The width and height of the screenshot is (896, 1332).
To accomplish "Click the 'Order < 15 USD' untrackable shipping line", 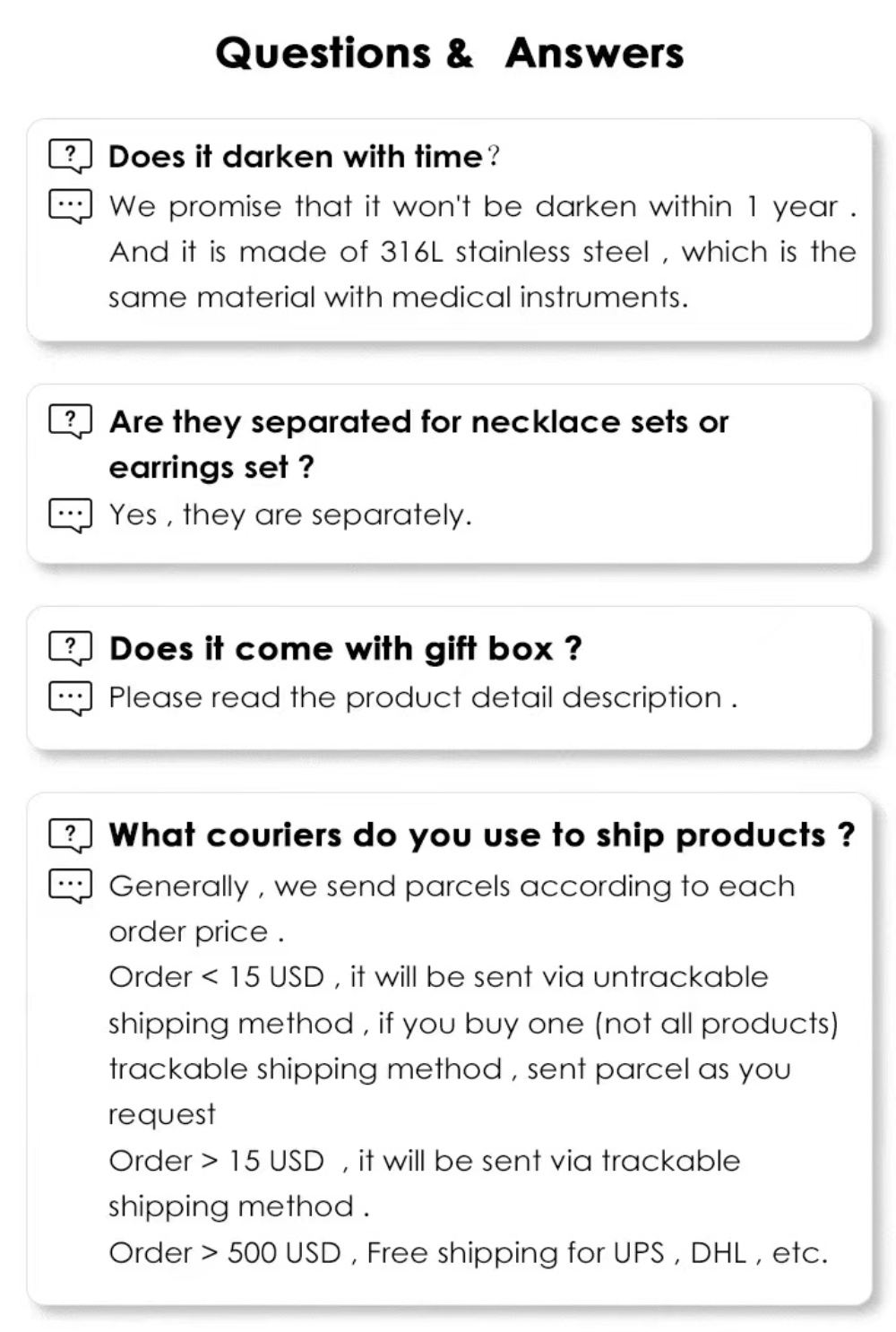I will click(x=438, y=977).
